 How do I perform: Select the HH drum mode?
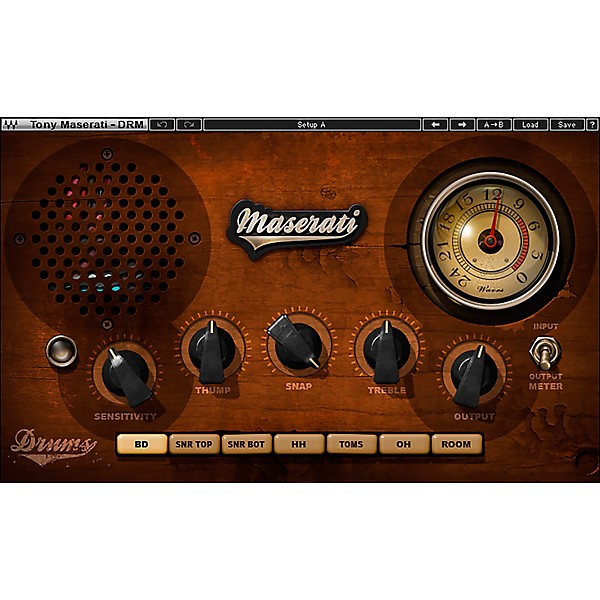coord(299,444)
